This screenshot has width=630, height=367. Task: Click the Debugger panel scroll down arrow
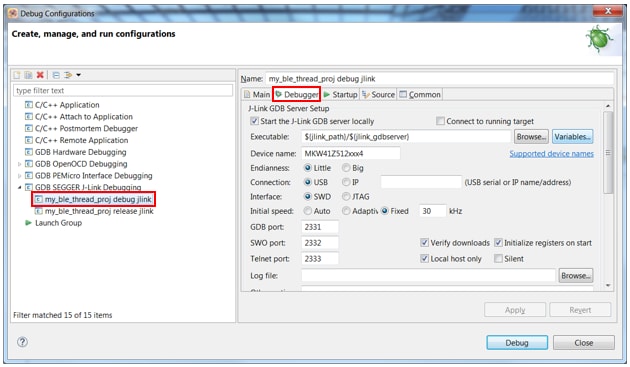pos(608,285)
